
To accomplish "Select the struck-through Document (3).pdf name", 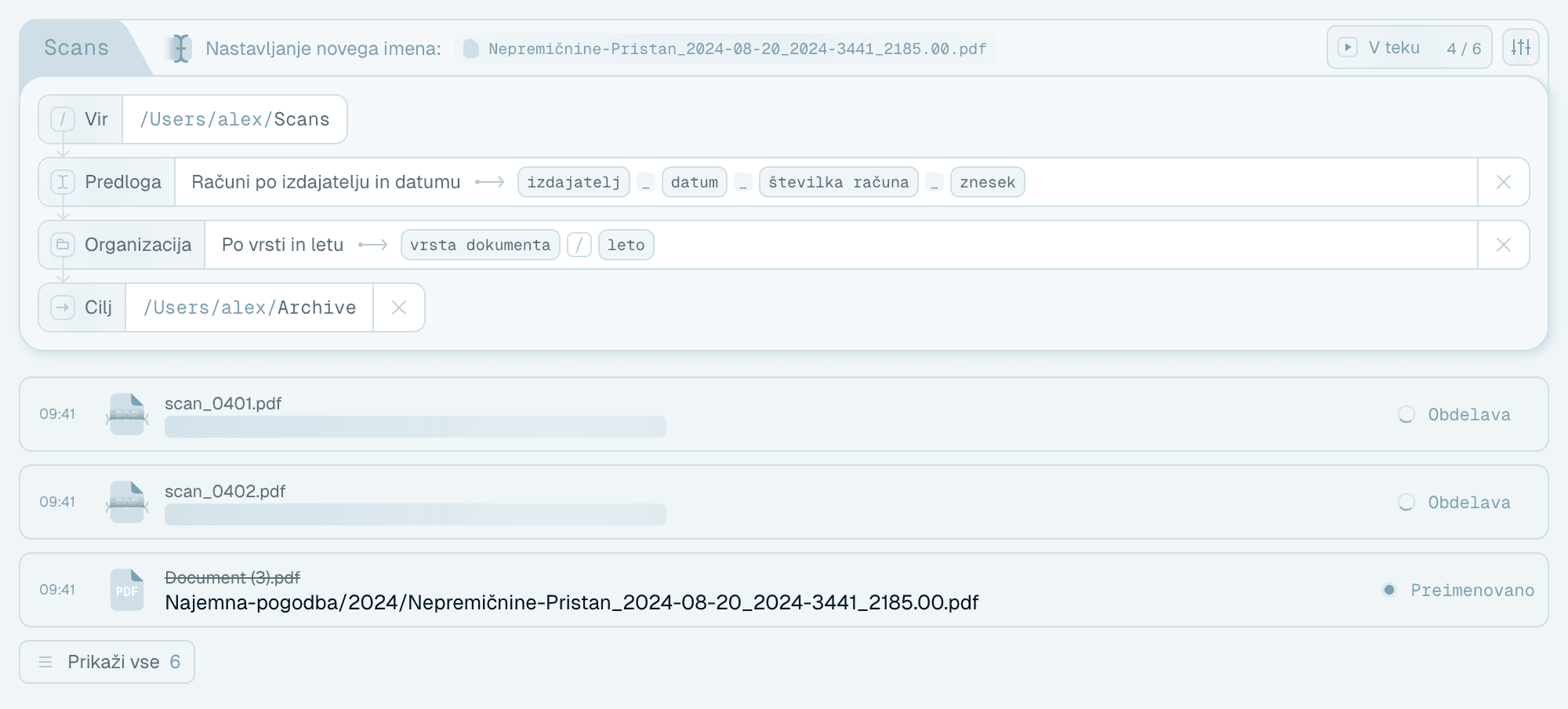I will coord(232,577).
